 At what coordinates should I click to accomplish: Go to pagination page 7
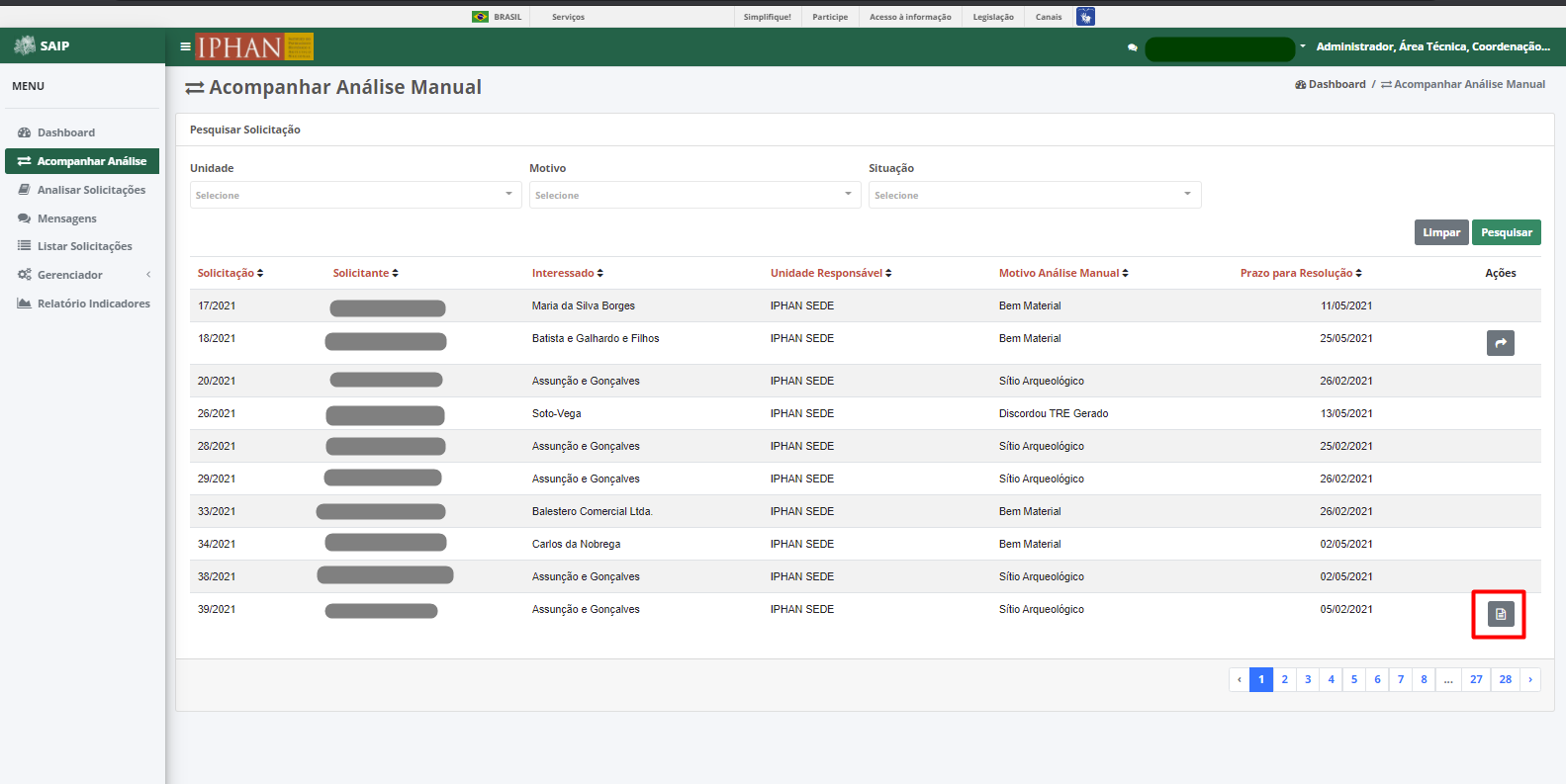(1401, 679)
